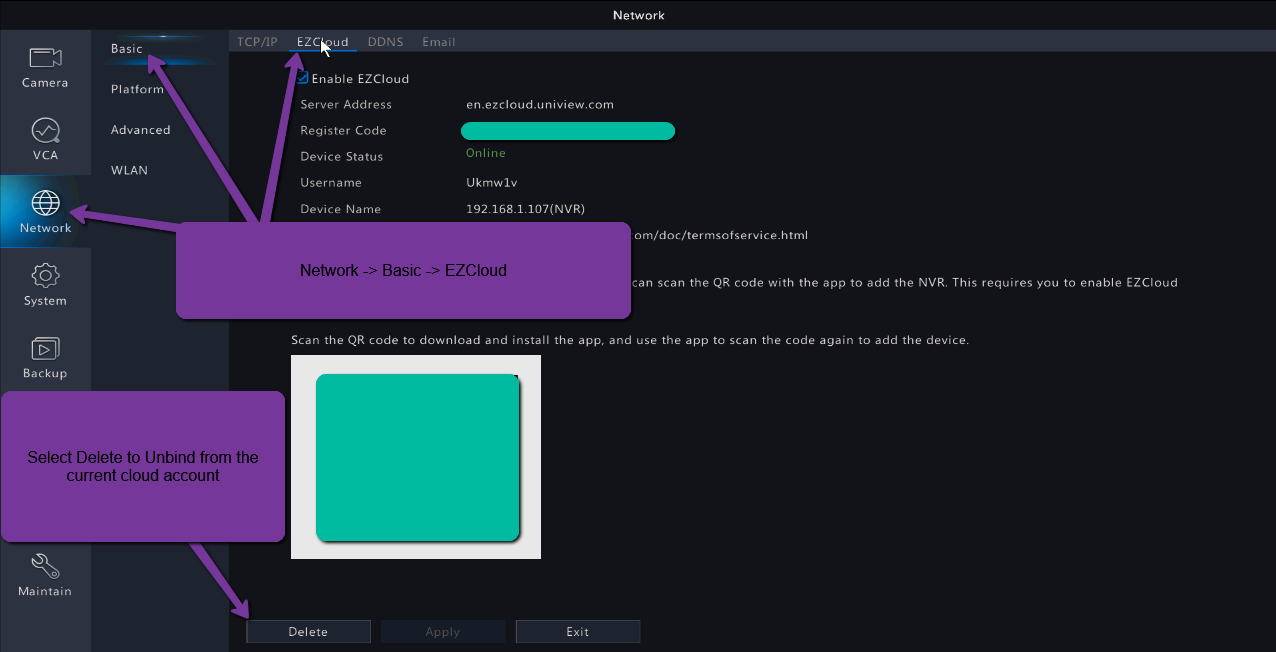Screen dimensions: 1276x652
Task: Open the Platform submenu item
Action: [x=137, y=89]
